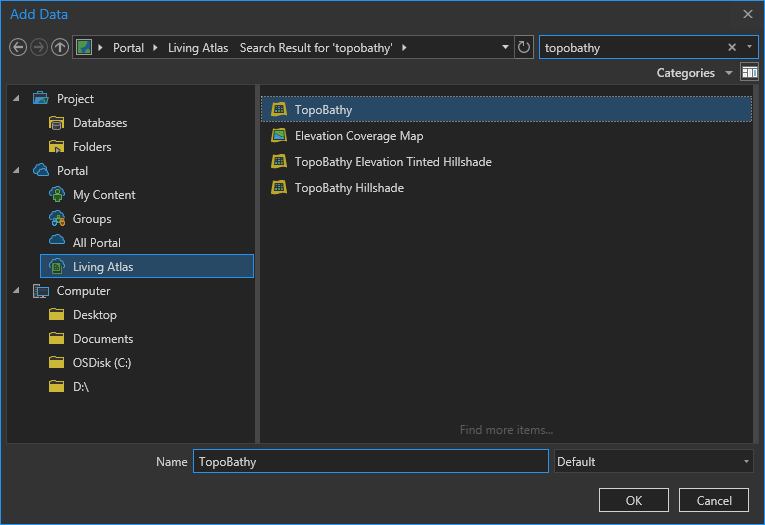Open the search options dropdown arrow
Image resolution: width=765 pixels, height=525 pixels.
[x=749, y=47]
